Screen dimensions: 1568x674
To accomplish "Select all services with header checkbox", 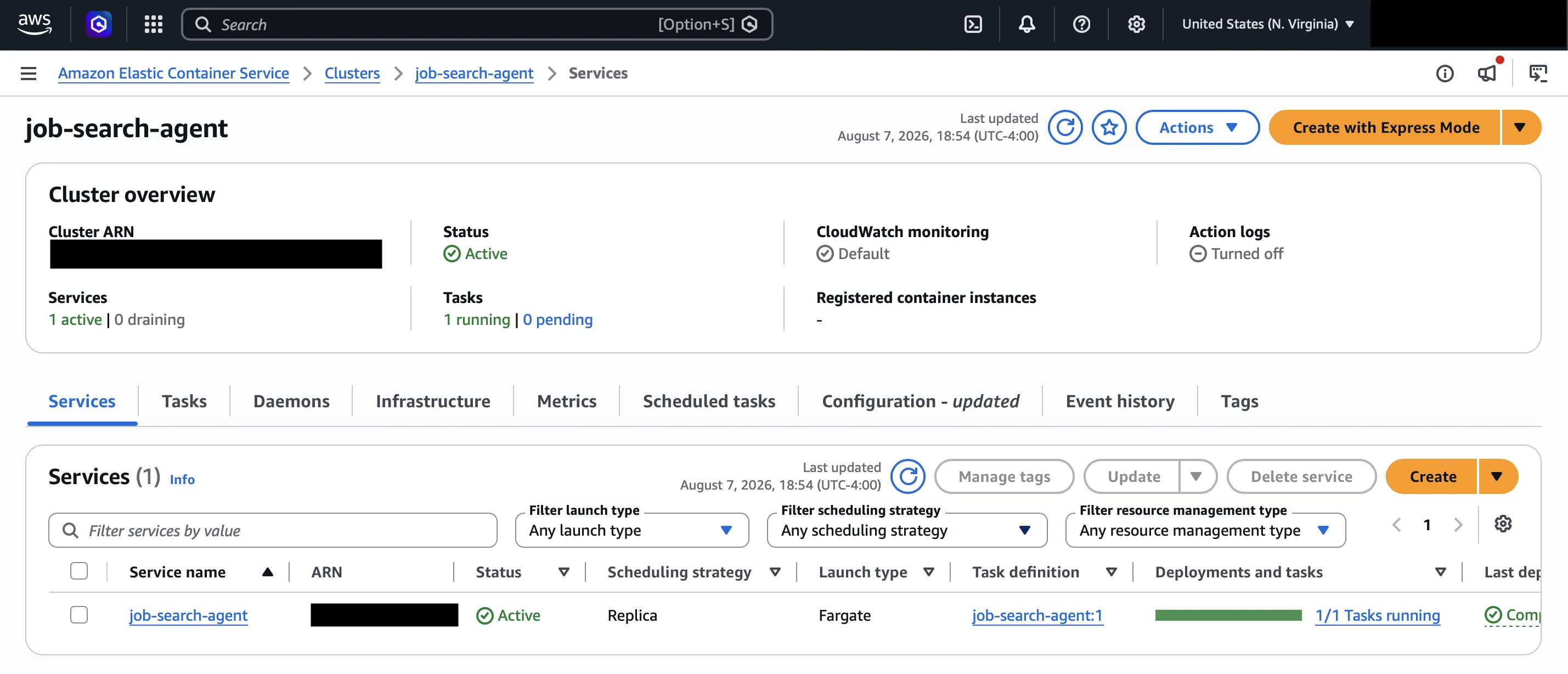I will tap(79, 571).
